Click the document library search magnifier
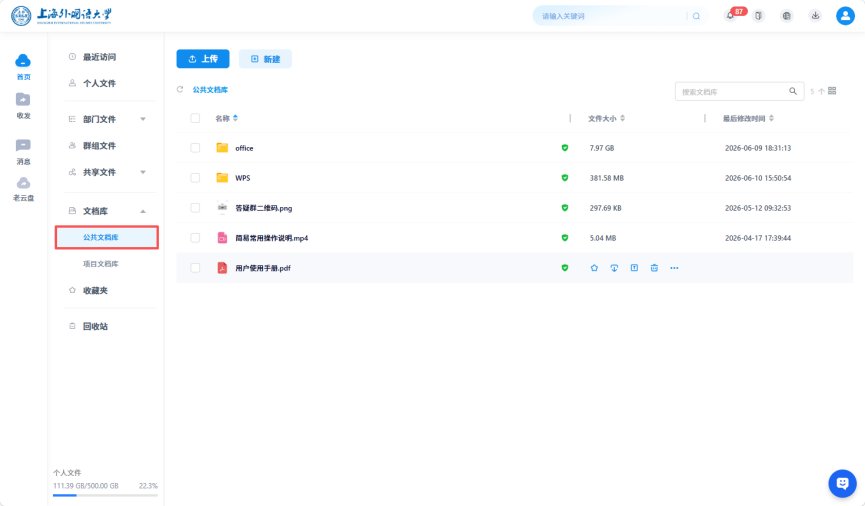This screenshot has width=865, height=506. coord(793,91)
